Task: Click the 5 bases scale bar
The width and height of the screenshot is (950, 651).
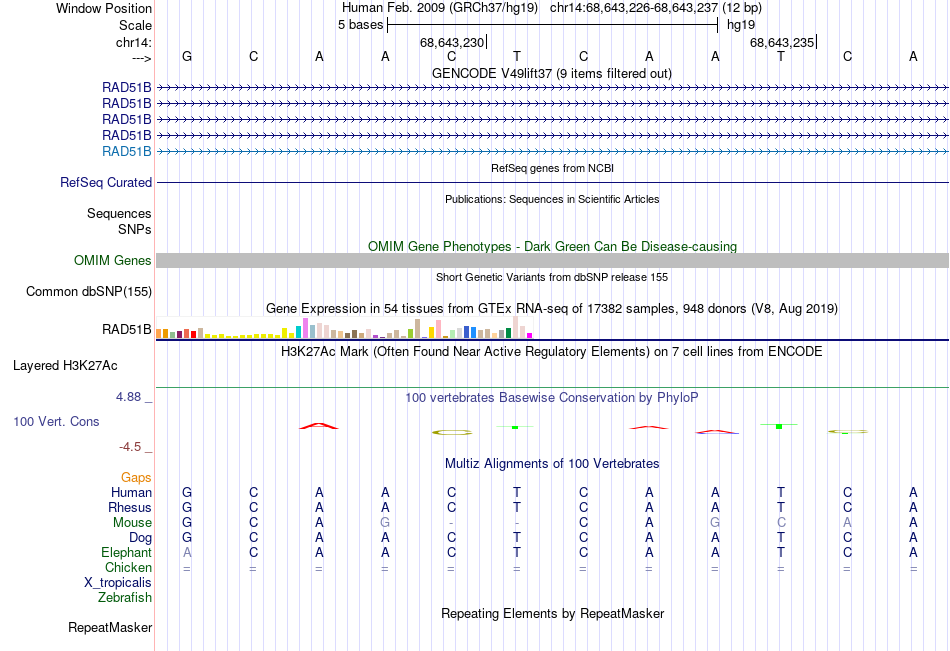Action: [x=553, y=25]
